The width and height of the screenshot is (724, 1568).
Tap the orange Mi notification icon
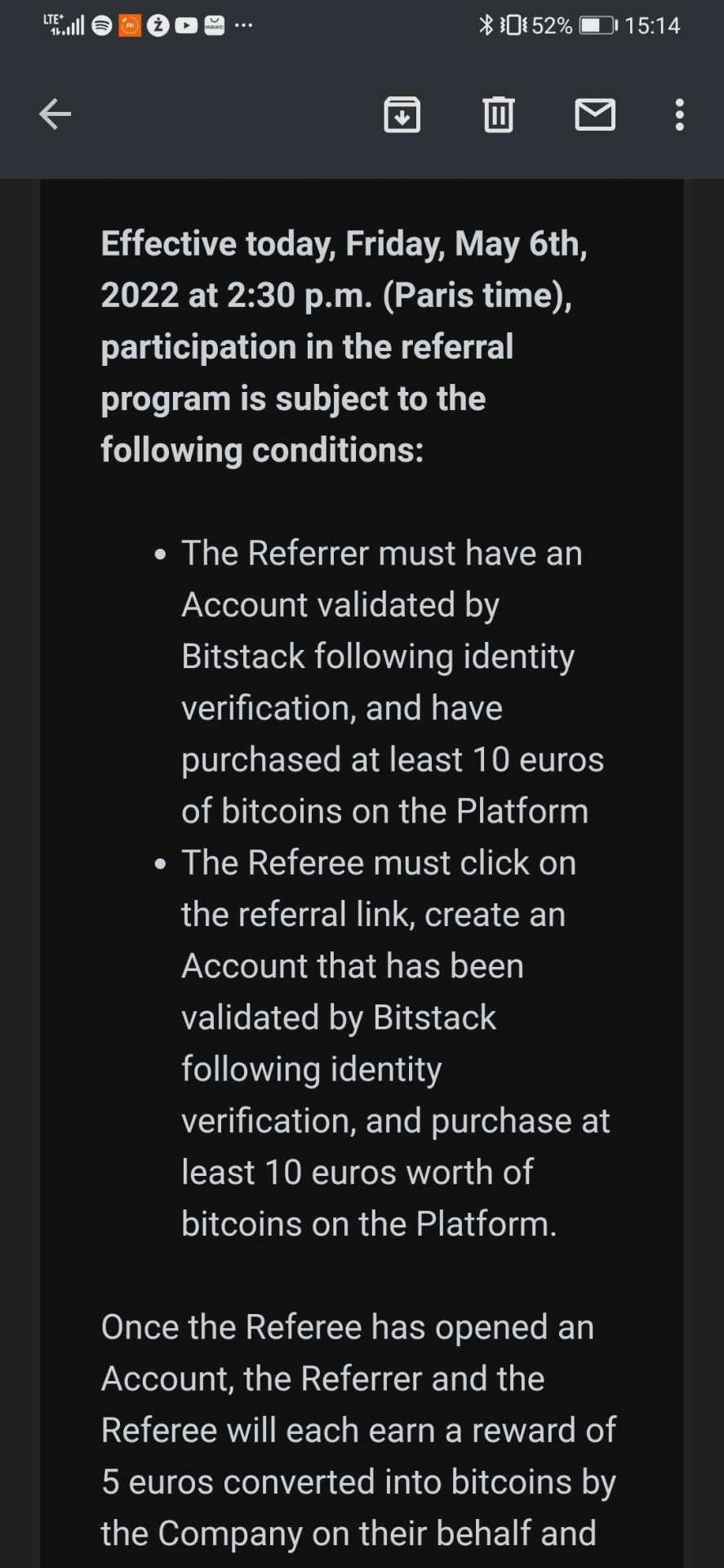pos(130,25)
